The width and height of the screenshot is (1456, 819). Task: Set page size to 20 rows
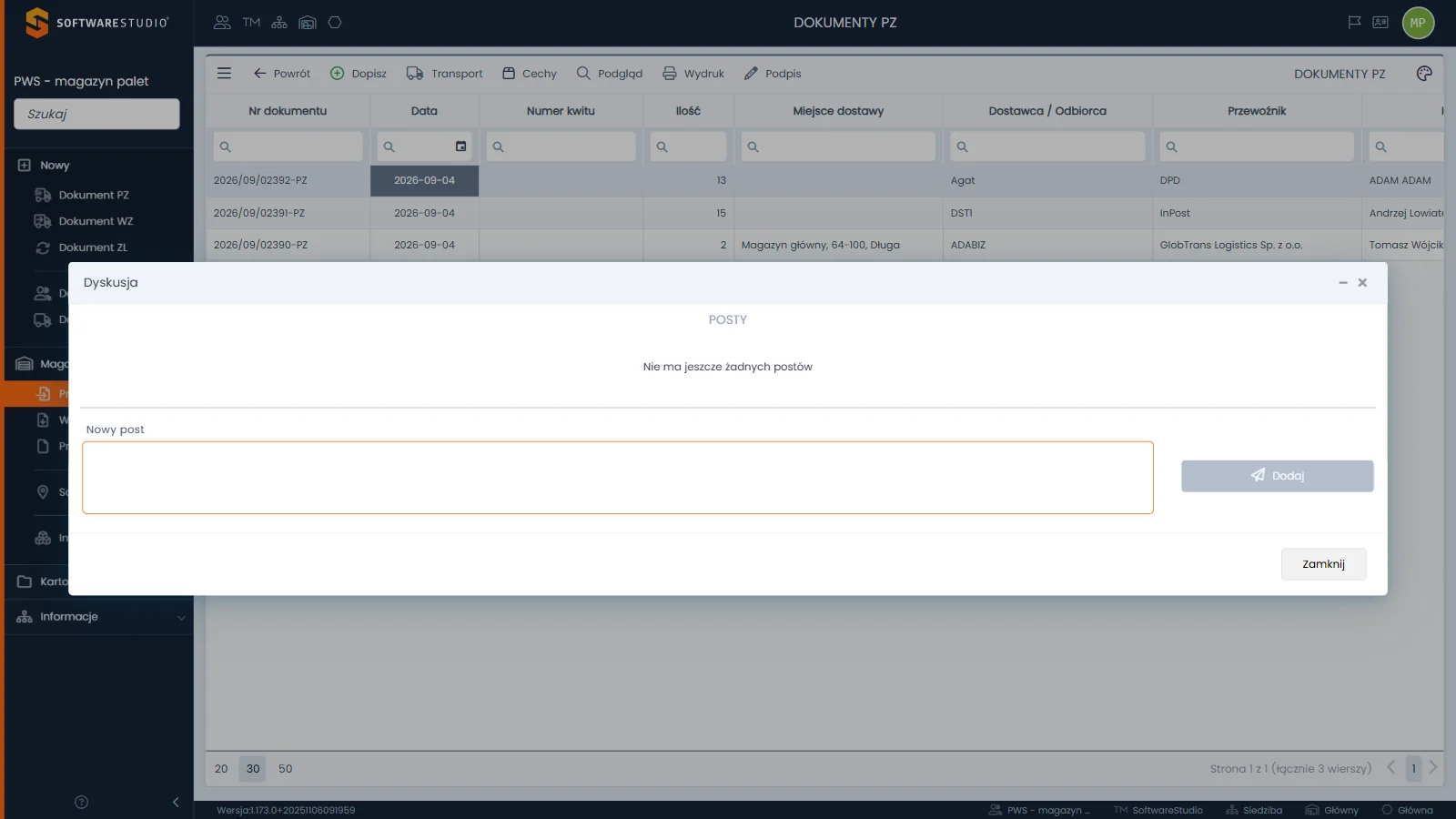tap(221, 769)
